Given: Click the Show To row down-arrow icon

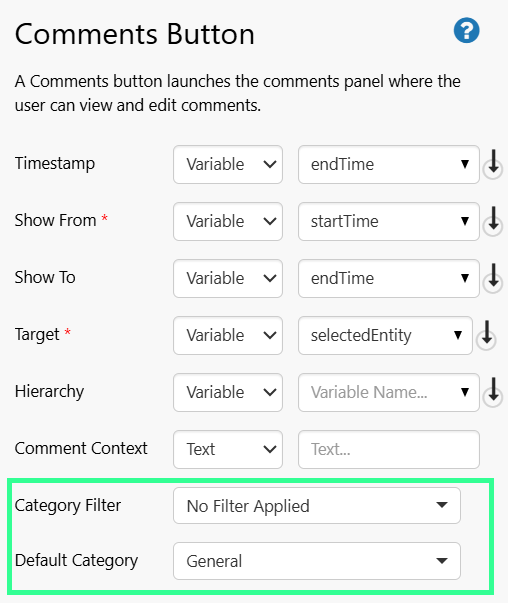Looking at the screenshot, I should pyautogui.click(x=493, y=279).
